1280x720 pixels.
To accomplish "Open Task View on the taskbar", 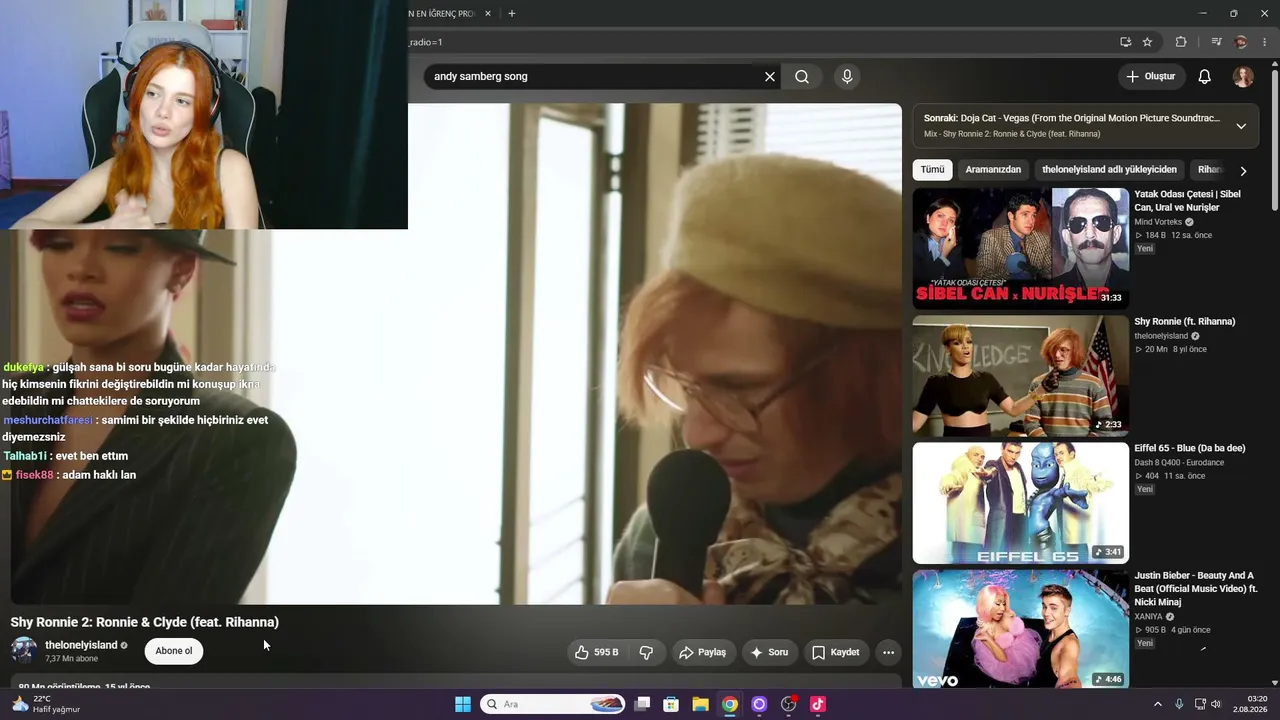I will pos(643,704).
